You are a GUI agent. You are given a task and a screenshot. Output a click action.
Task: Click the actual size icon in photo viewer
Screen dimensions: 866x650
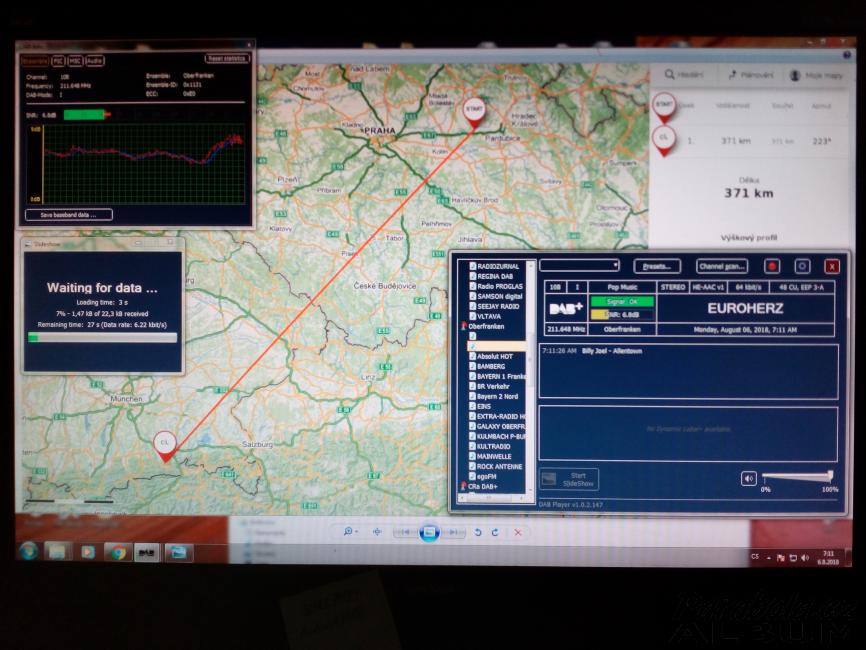pyautogui.click(x=377, y=532)
